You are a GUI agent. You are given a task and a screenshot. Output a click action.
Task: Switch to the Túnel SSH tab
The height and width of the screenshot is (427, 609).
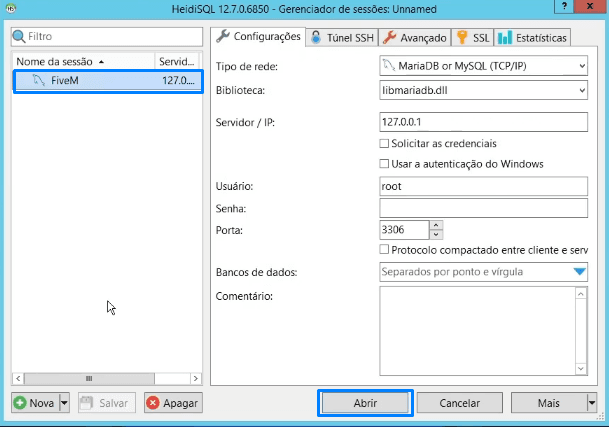pyautogui.click(x=342, y=38)
